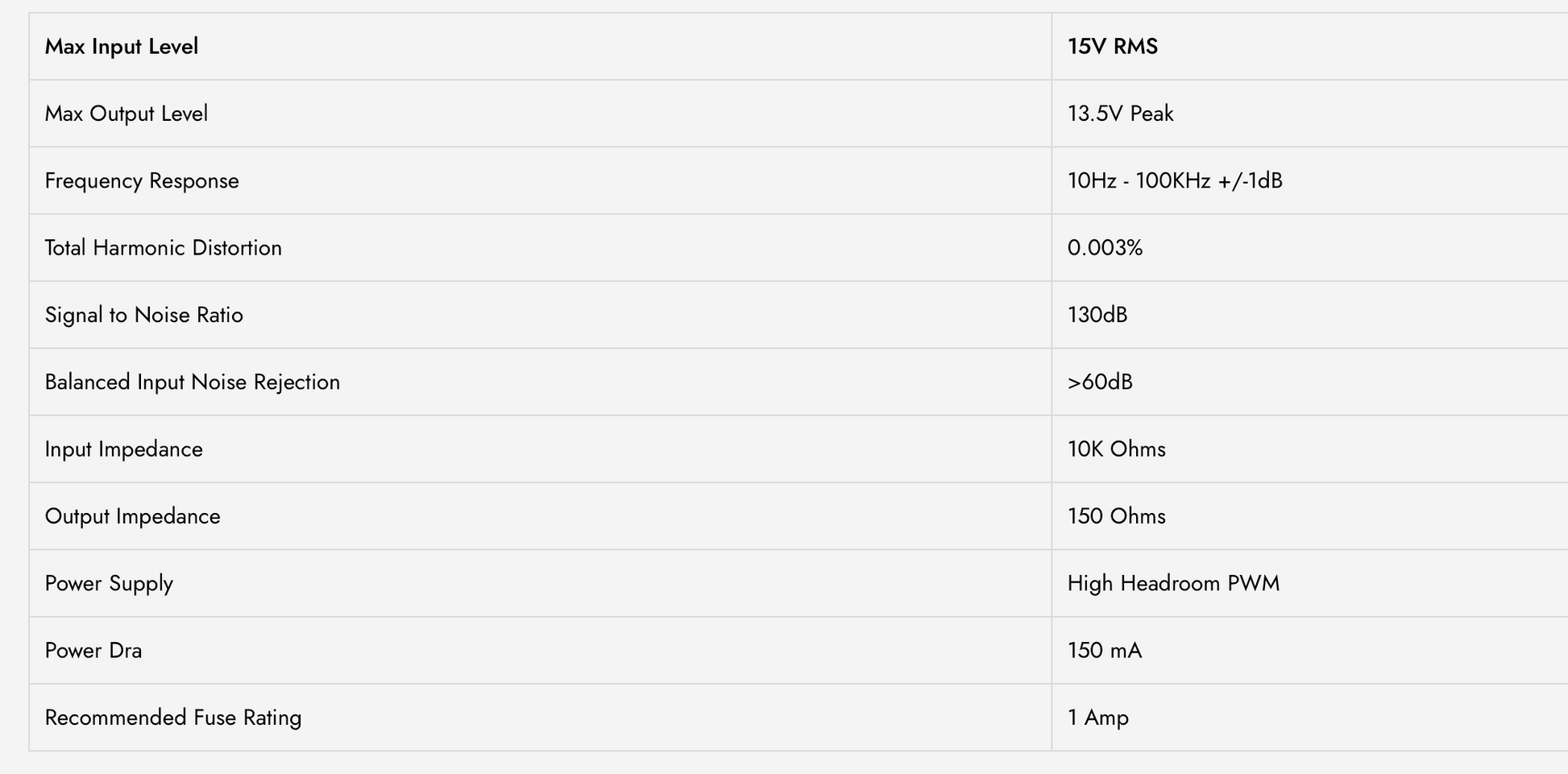Click the Output Impedance label
The height and width of the screenshot is (774, 1568).
pos(133,516)
